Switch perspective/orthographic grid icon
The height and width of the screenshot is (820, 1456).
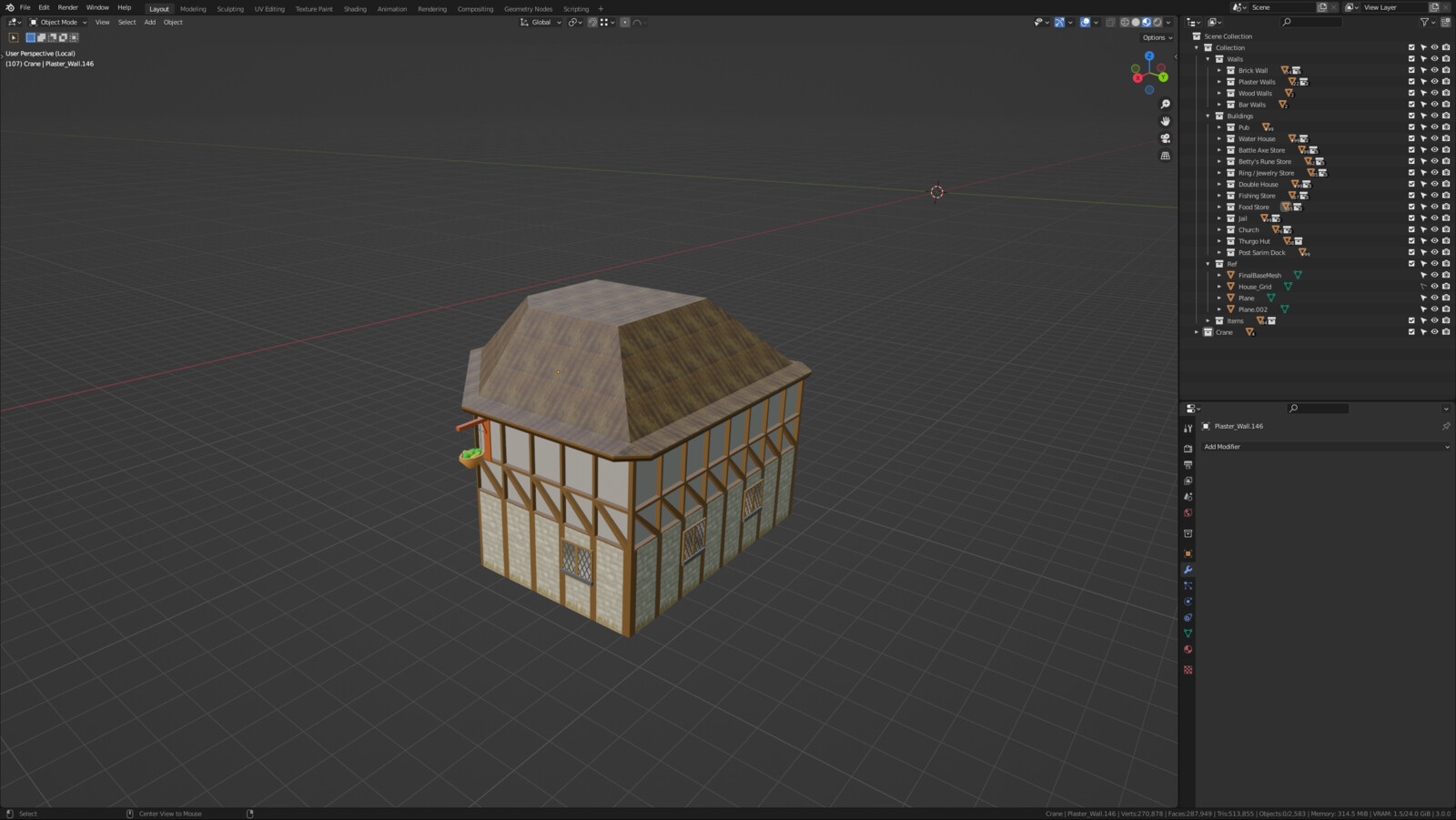1165,156
